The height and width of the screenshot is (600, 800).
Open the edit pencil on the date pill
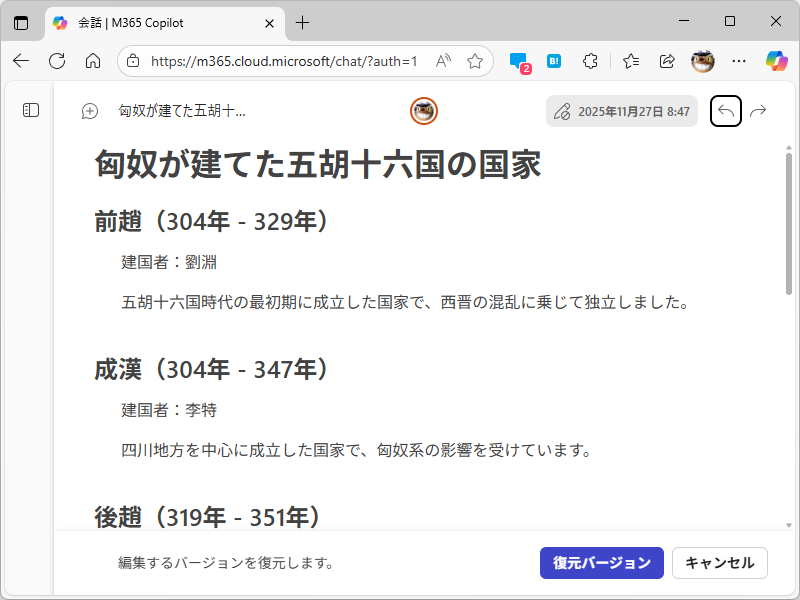563,111
